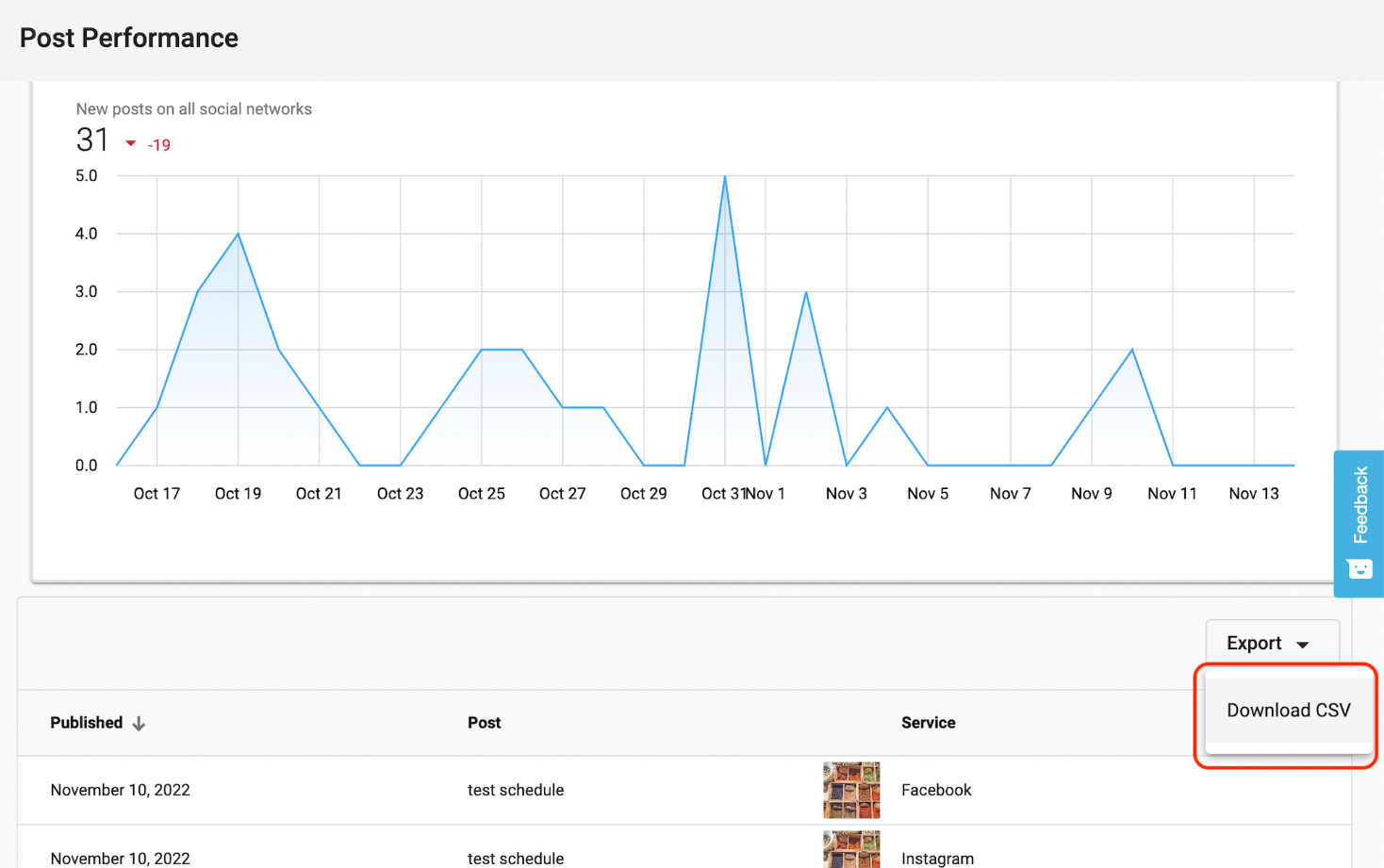The height and width of the screenshot is (868, 1384).
Task: Click the chart peak at Oct 31
Action: point(725,177)
